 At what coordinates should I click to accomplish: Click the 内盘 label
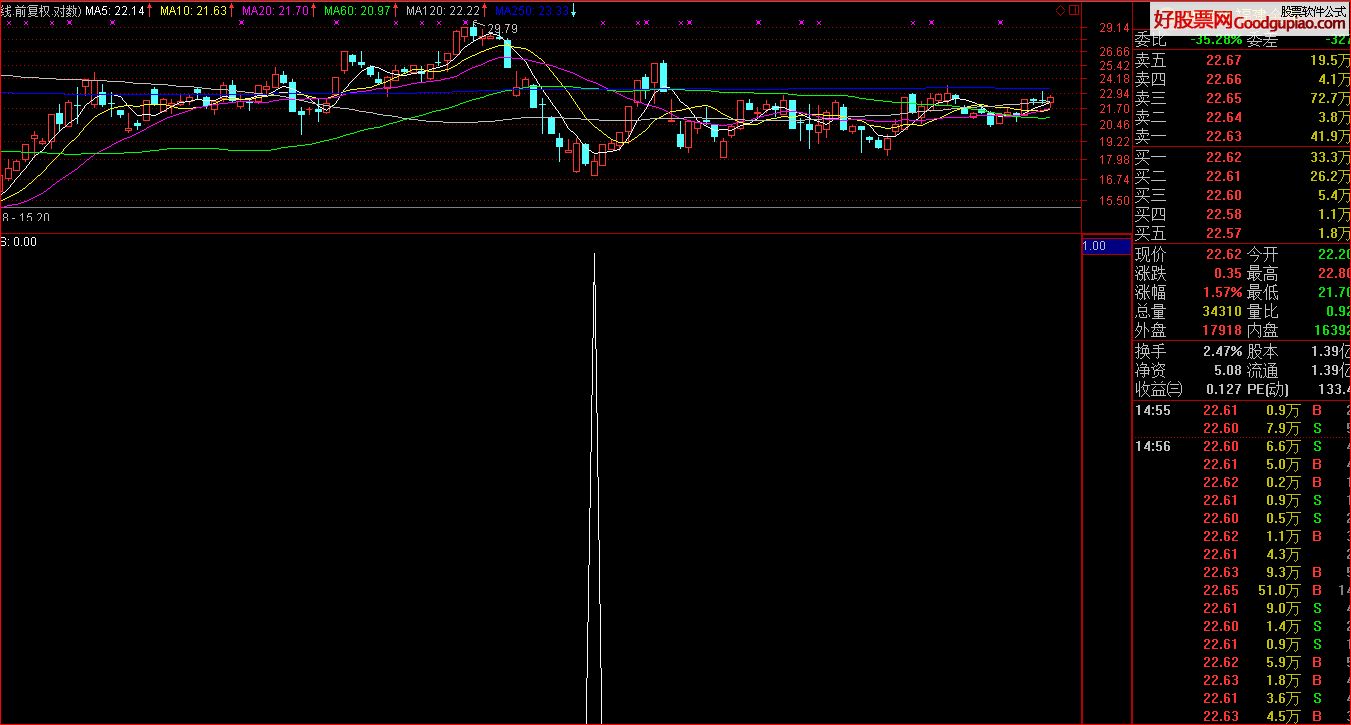pyautogui.click(x=1262, y=330)
